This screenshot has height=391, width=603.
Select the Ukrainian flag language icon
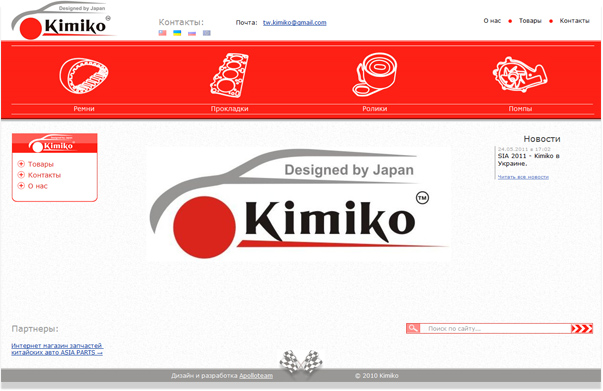click(x=177, y=33)
